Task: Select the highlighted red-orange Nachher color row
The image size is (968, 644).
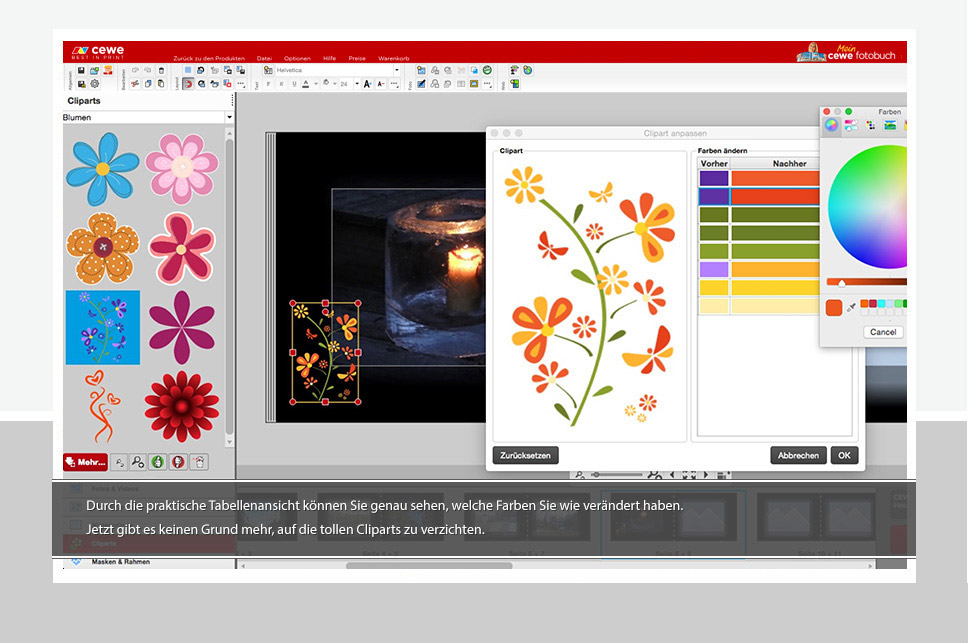Action: pos(775,196)
